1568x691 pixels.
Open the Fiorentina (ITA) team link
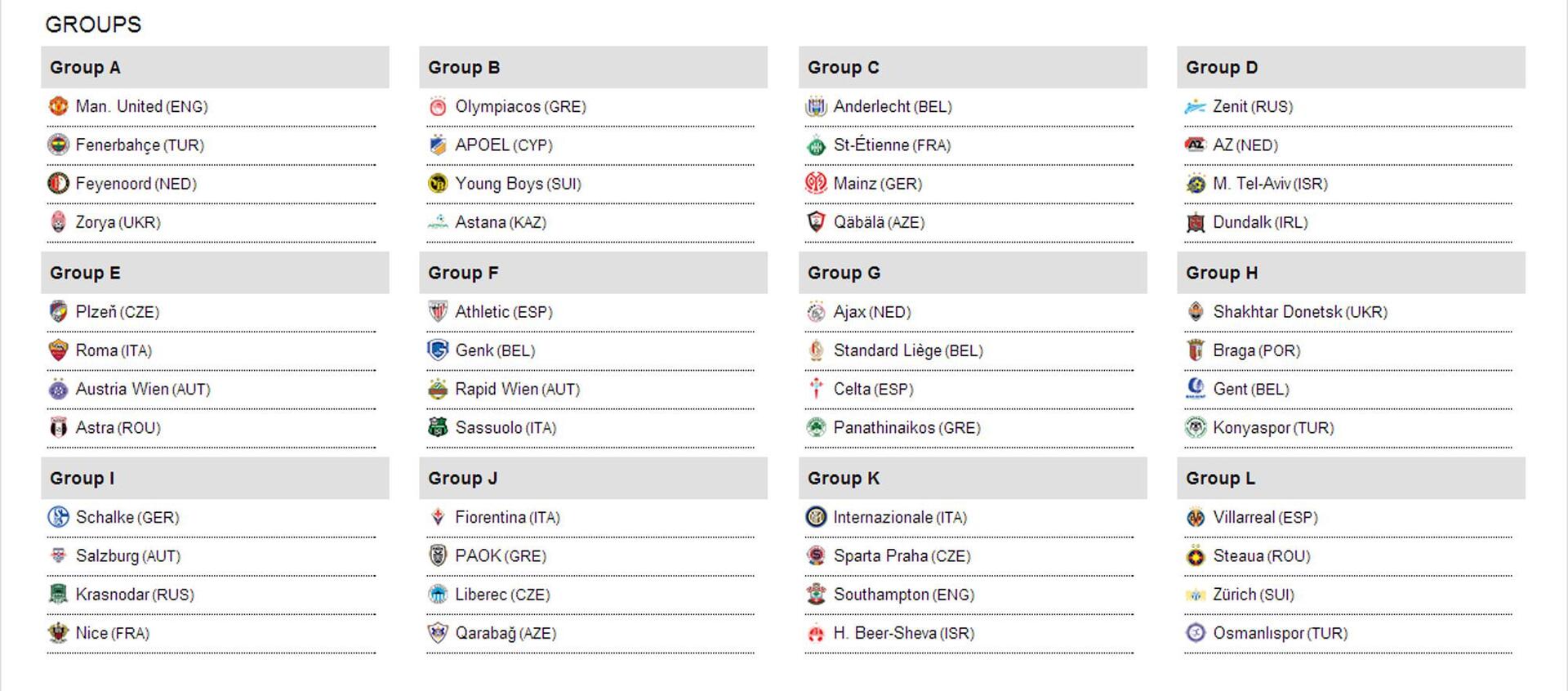pos(507,517)
